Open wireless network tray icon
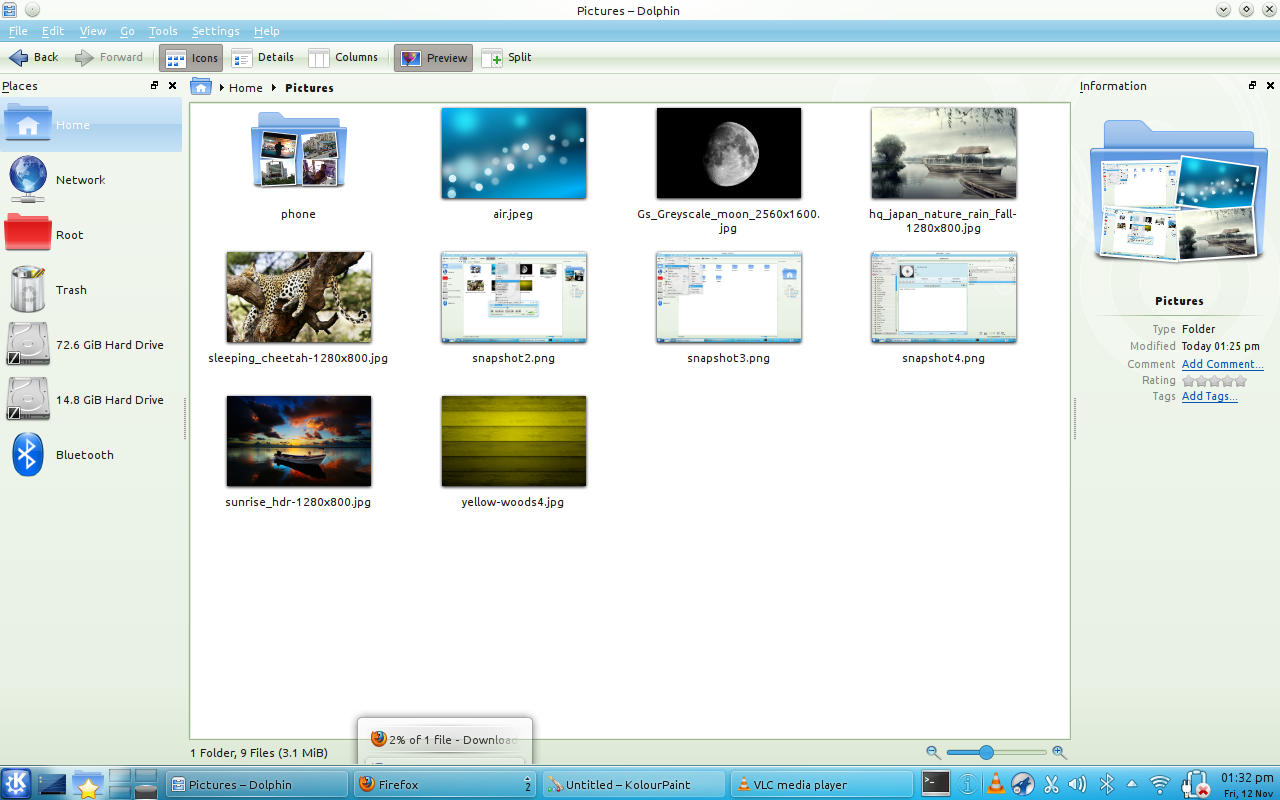 [1160, 785]
